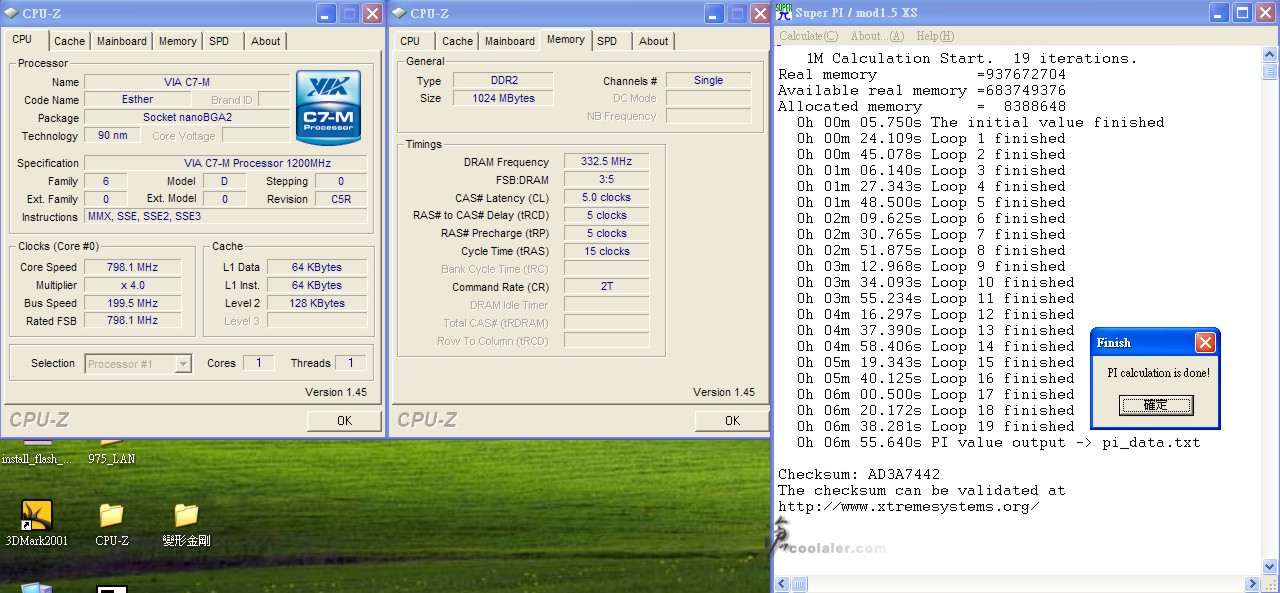Confirm the Finish dialog with 確定
The width and height of the screenshot is (1280, 593).
coord(1156,405)
